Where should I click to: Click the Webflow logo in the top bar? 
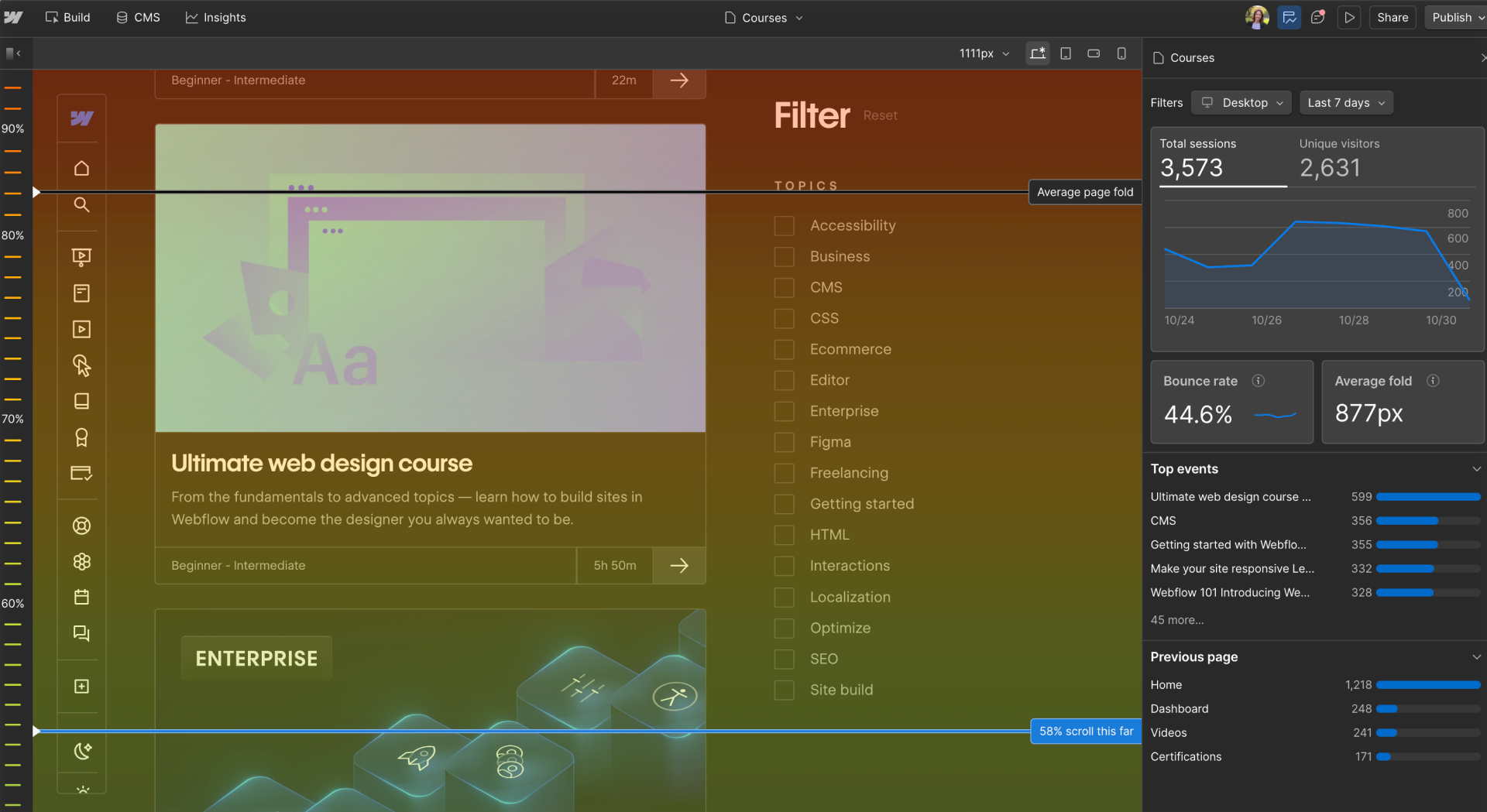point(14,17)
